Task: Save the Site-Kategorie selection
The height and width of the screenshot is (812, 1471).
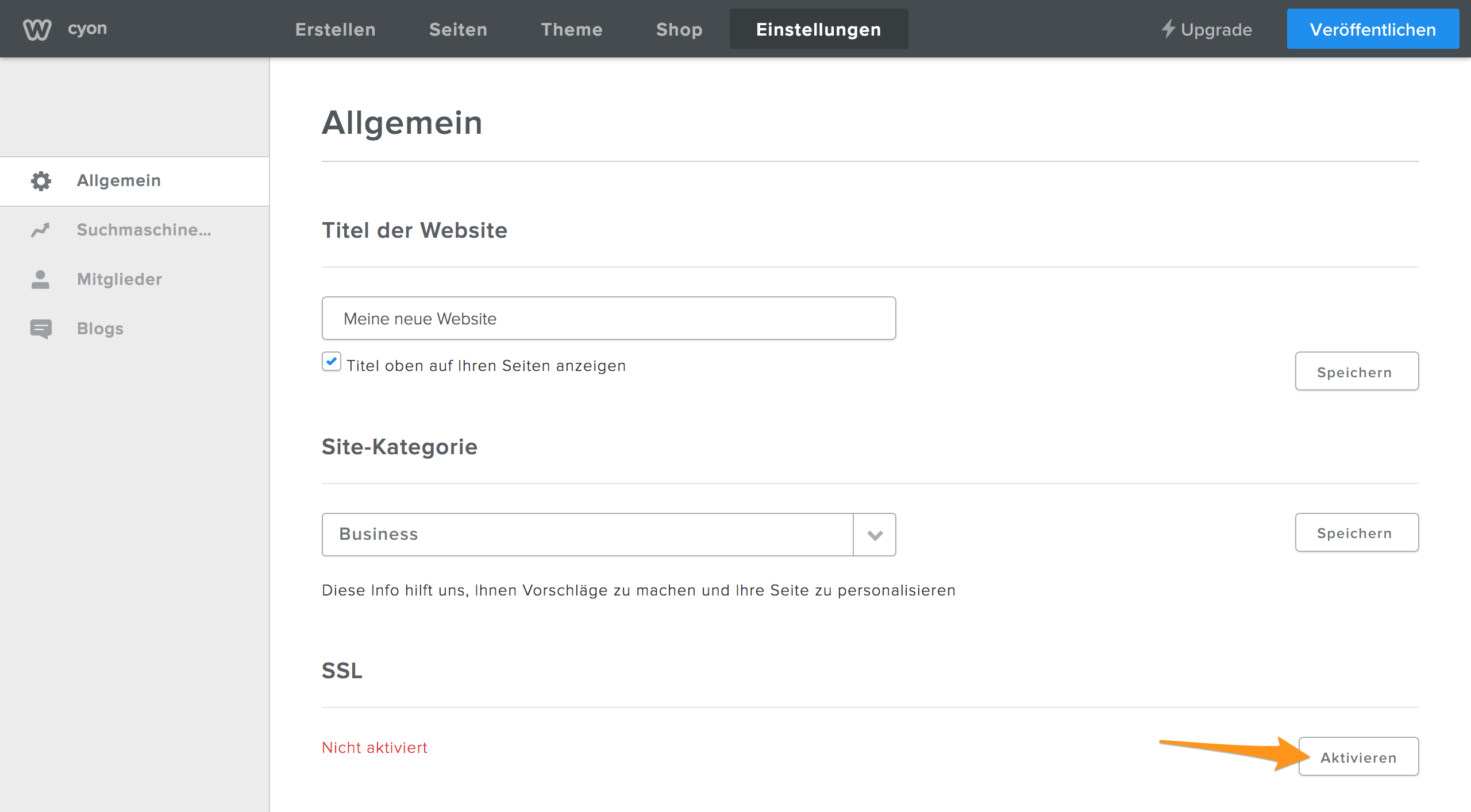Action: pos(1357,532)
